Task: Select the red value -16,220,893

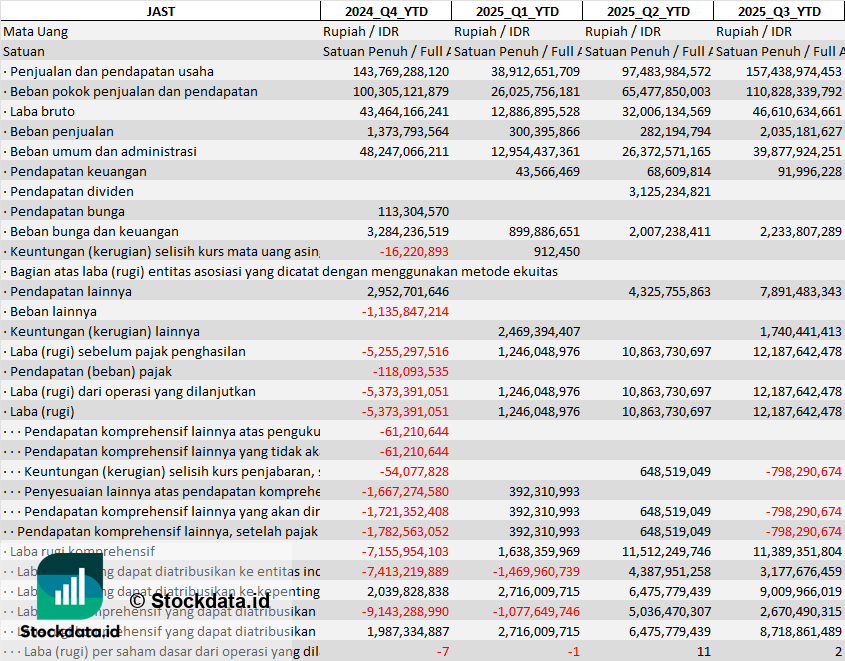Action: coord(414,252)
